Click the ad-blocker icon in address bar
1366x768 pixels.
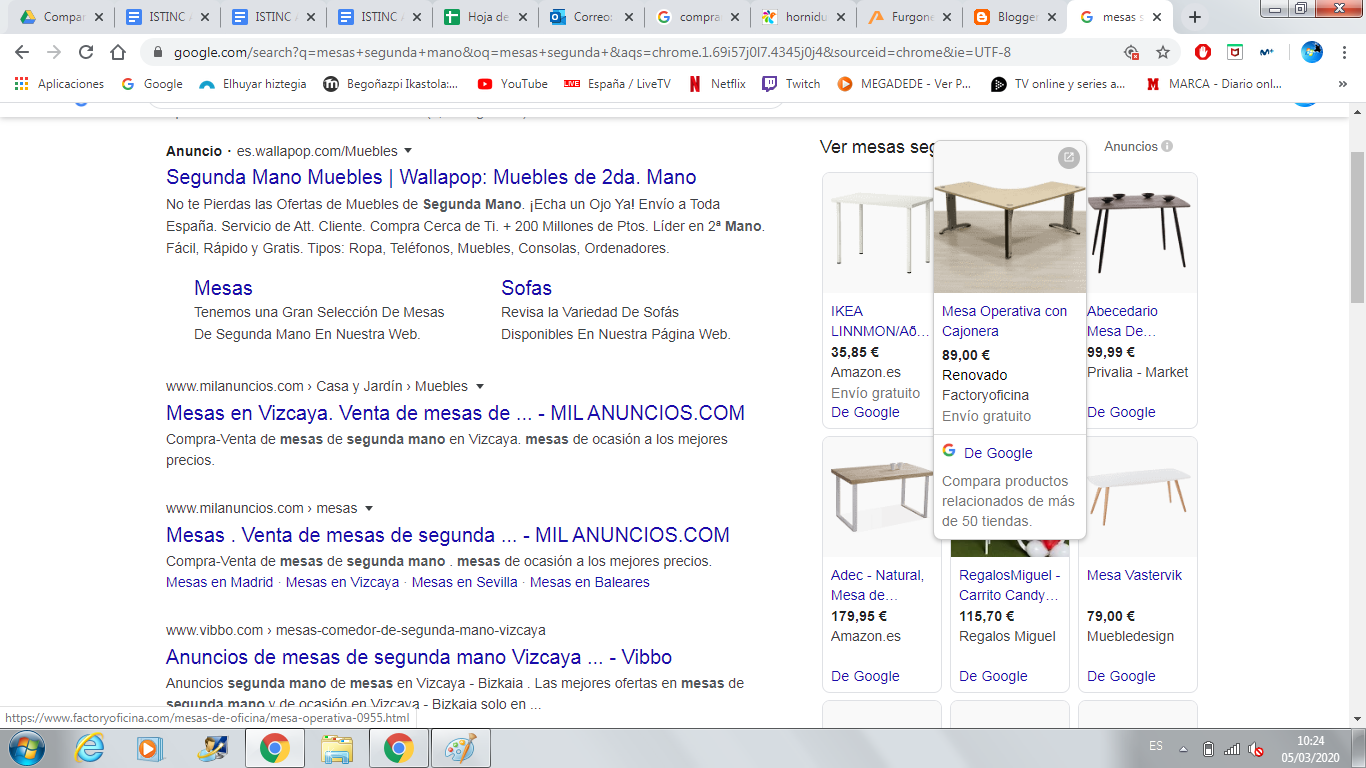coord(1131,52)
